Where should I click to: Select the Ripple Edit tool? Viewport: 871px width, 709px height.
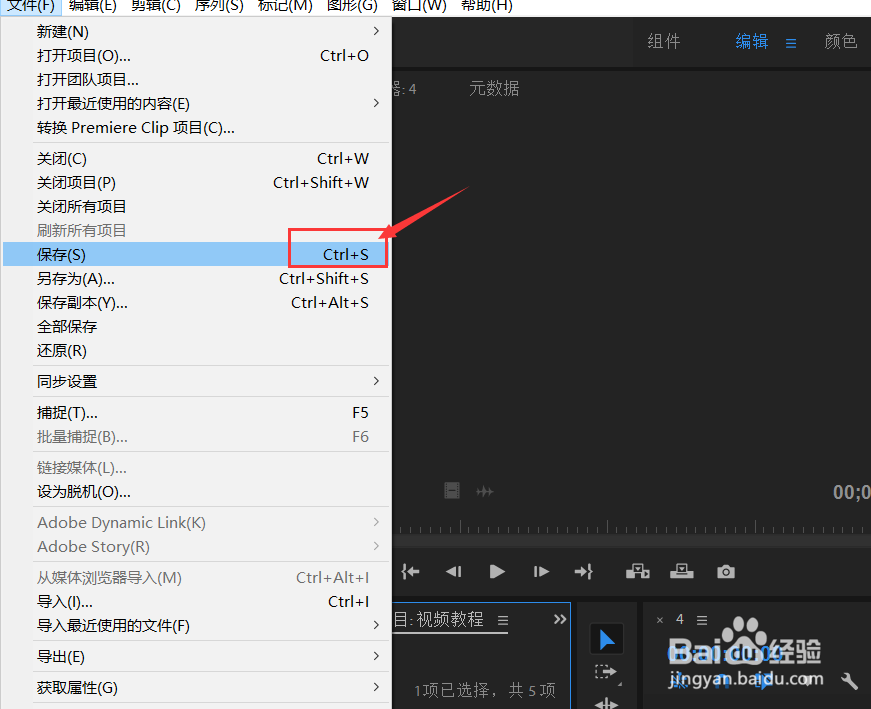pos(607,705)
